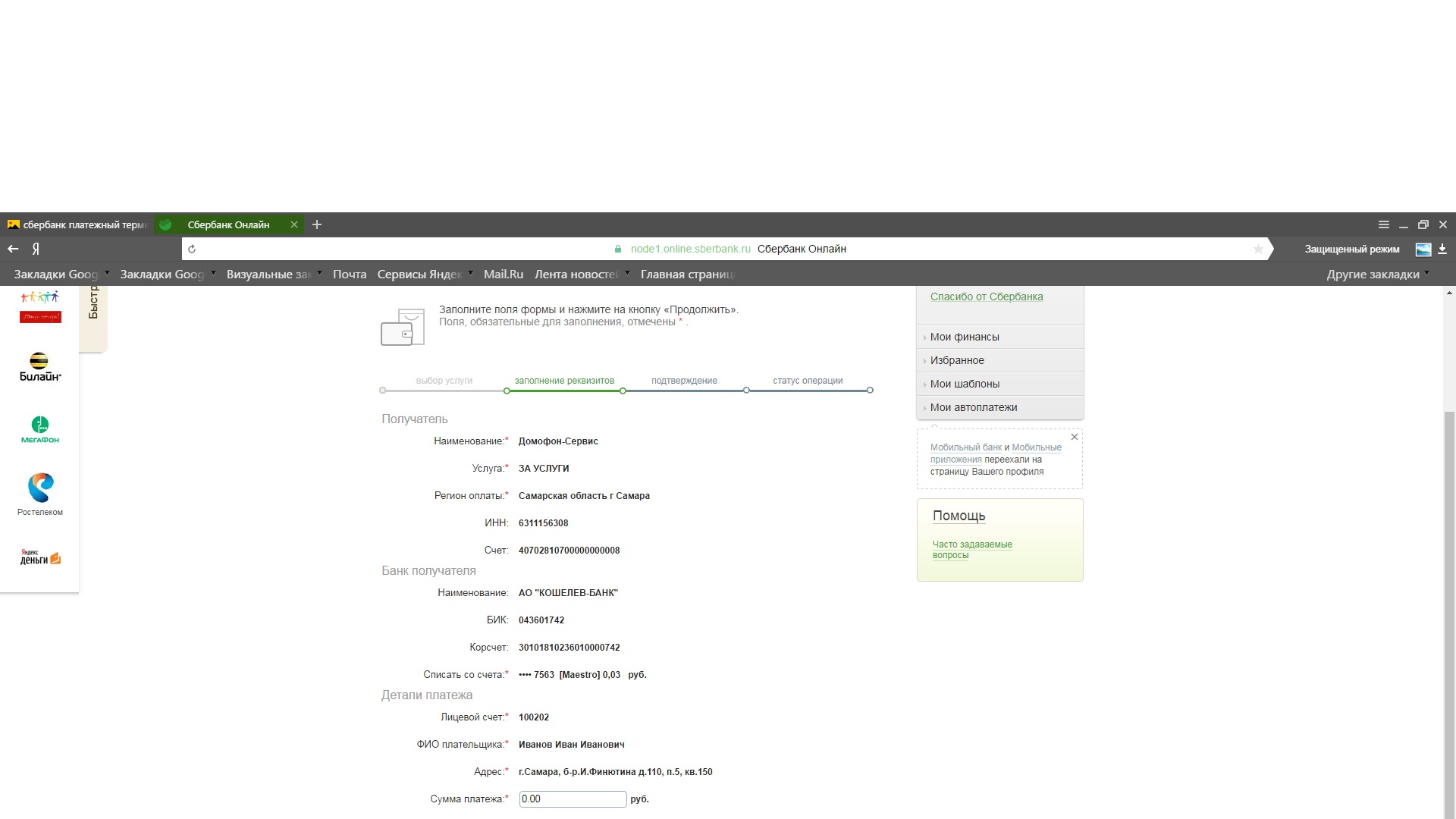Click the Yandex Money icon
The image size is (1456, 819).
pos(40,557)
